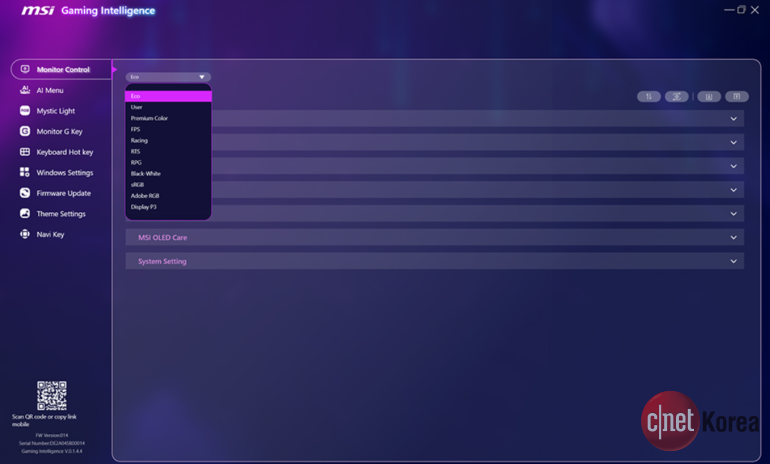Open the Monitor G Key icon
Image resolution: width=770 pixels, height=464 pixels.
pyautogui.click(x=25, y=131)
